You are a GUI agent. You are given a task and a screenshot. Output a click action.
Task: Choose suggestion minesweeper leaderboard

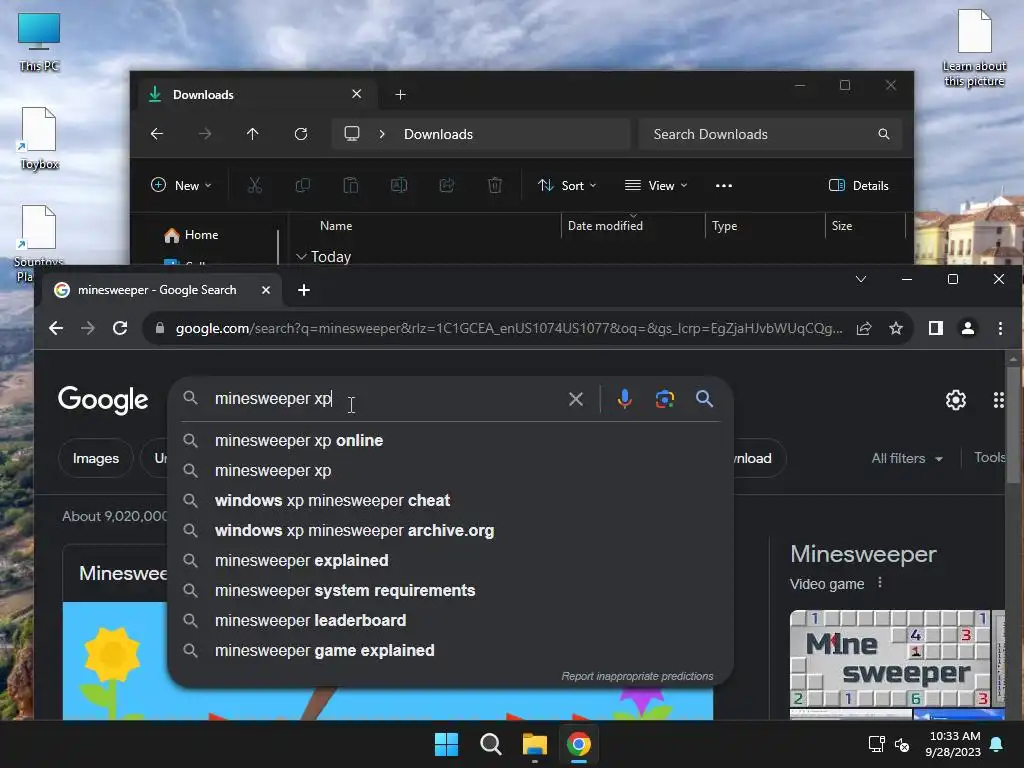pos(451,621)
